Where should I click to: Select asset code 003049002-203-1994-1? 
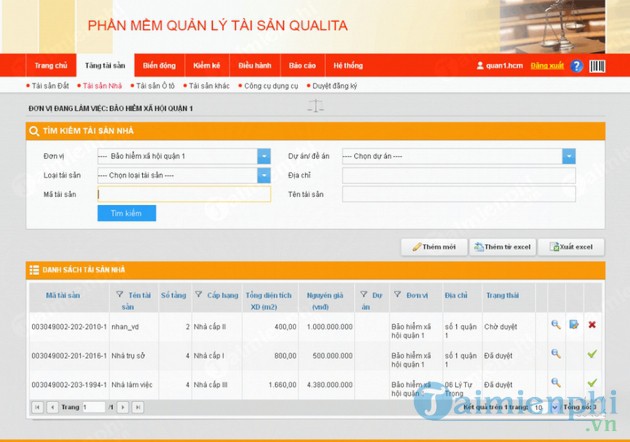click(x=69, y=385)
